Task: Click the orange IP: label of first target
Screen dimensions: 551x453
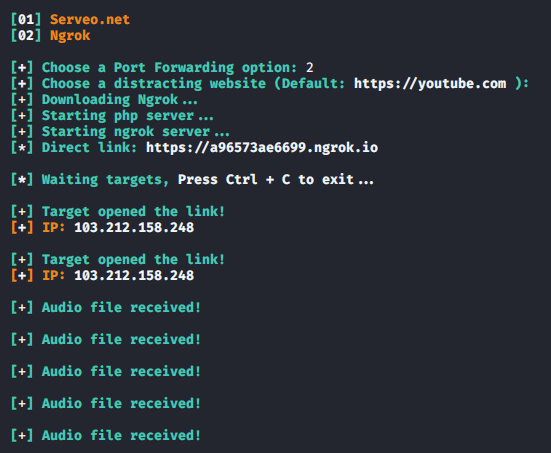Action: coord(53,228)
